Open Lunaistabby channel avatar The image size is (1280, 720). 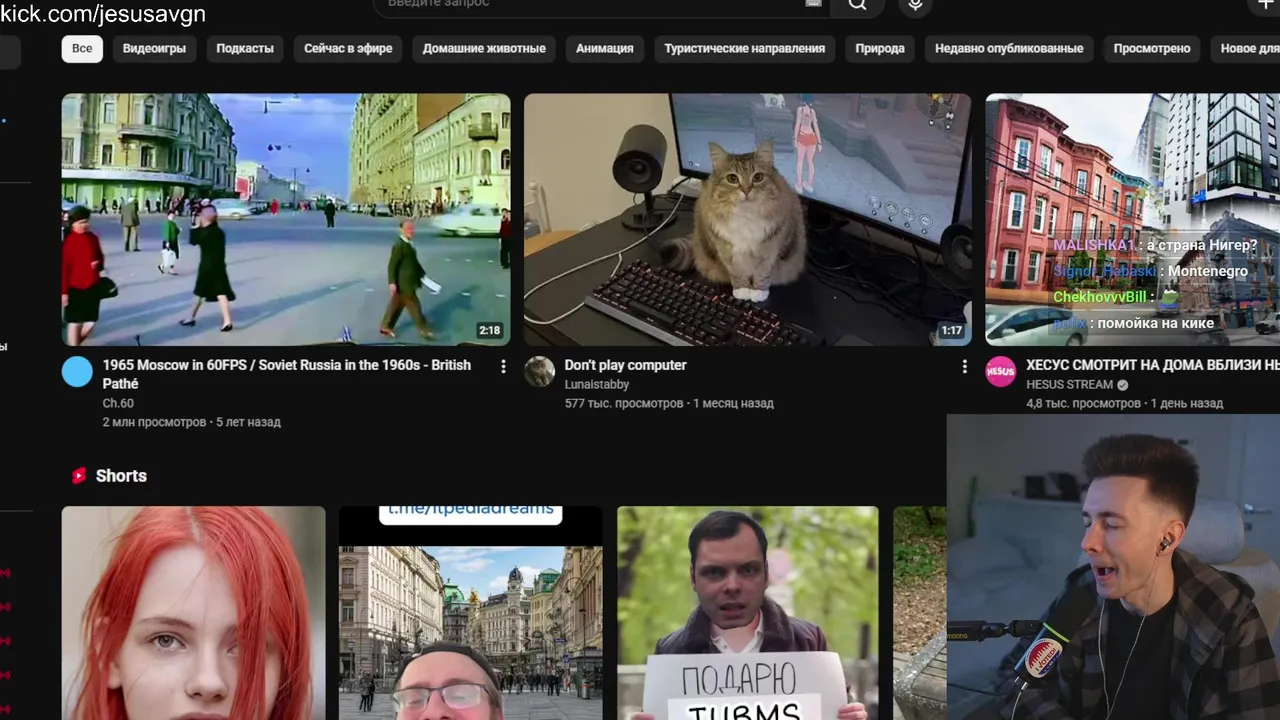click(540, 372)
